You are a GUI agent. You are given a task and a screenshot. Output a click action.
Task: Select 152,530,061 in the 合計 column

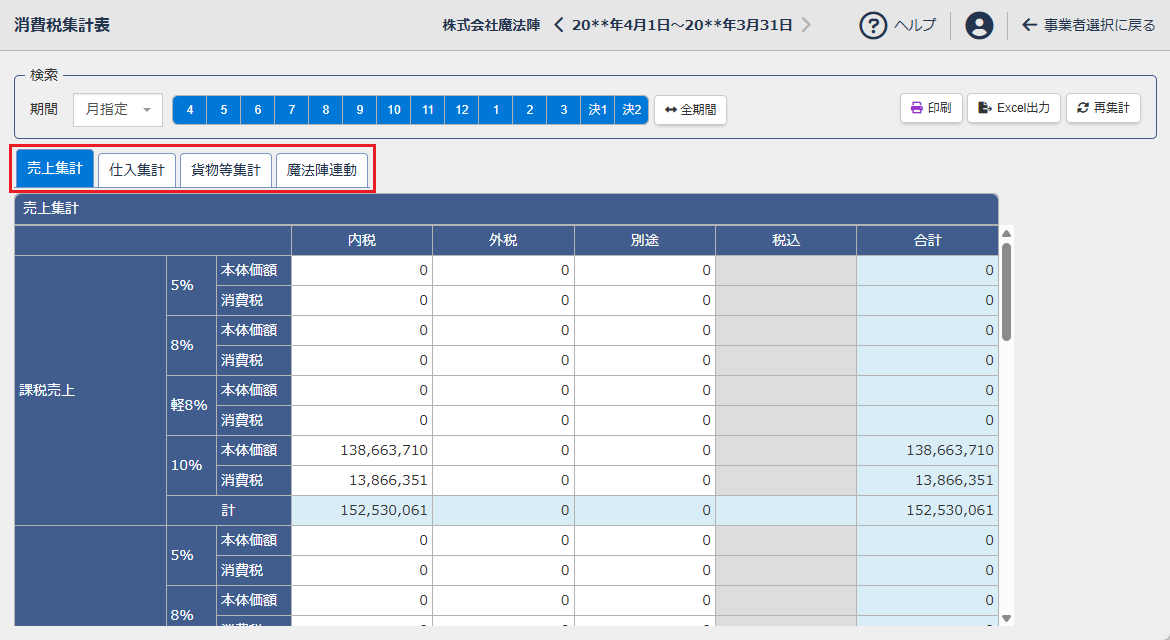(927, 510)
